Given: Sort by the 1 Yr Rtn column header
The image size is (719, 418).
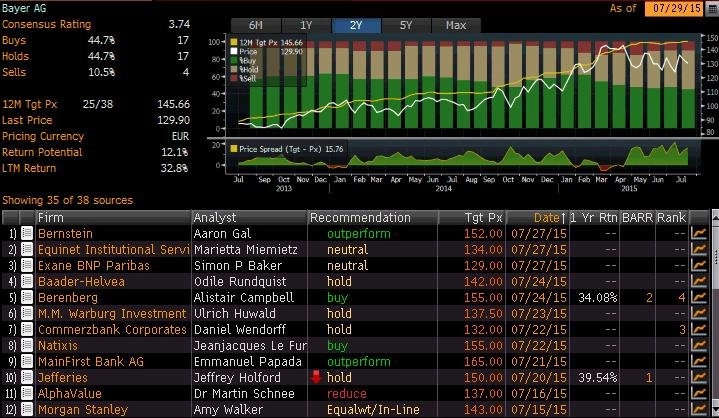Looking at the screenshot, I should click(x=594, y=217).
